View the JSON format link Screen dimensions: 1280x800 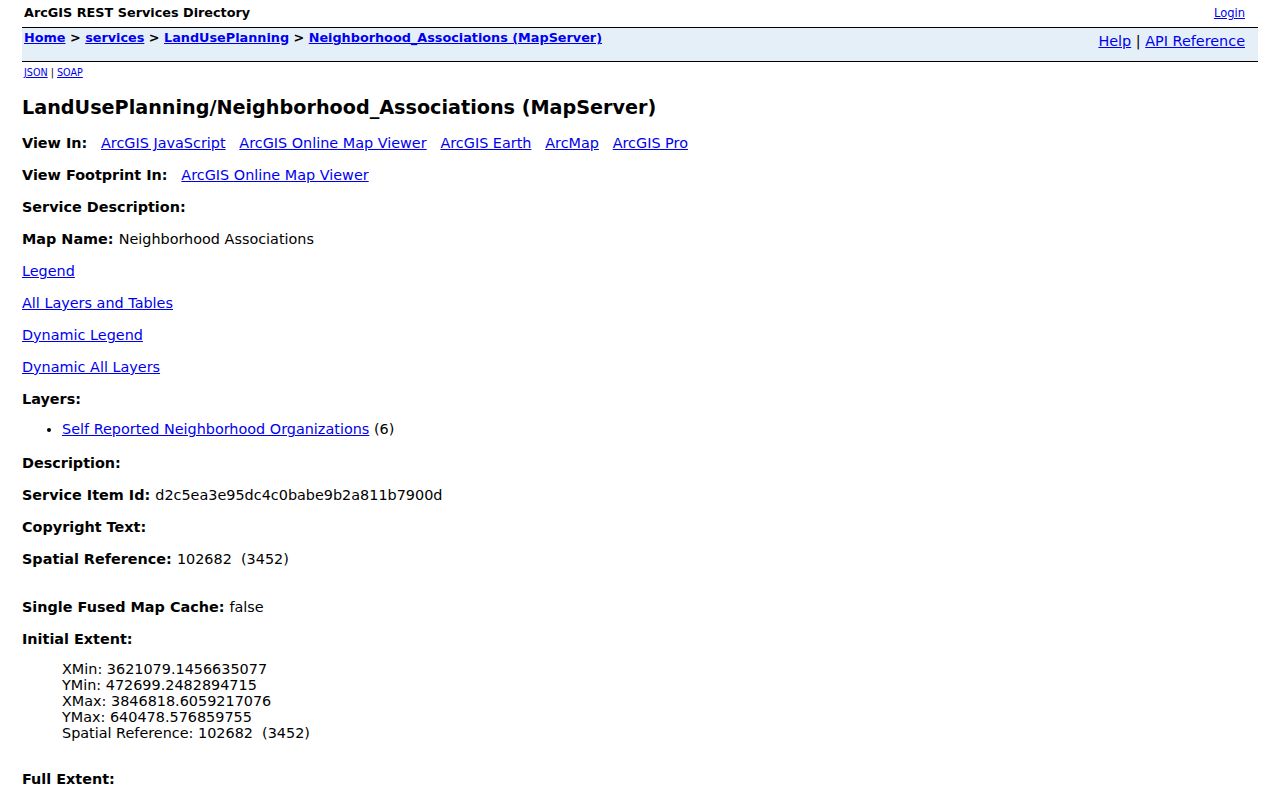coord(36,72)
